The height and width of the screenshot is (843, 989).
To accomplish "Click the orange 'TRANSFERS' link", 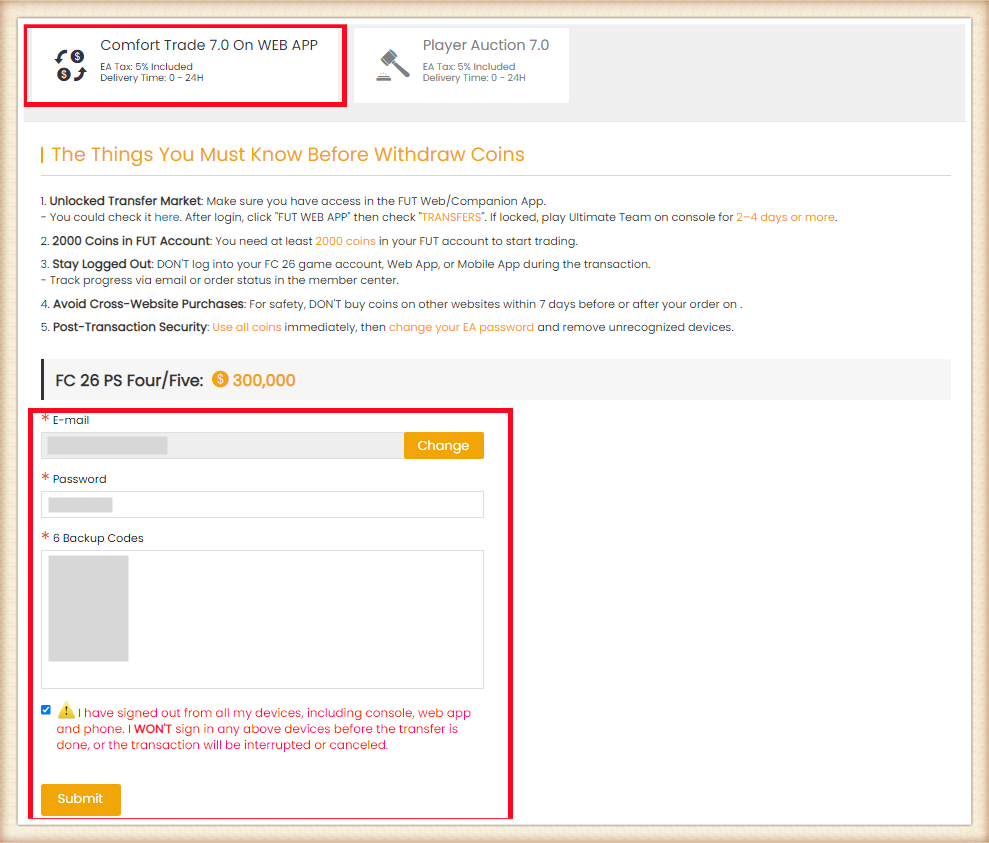I will coord(450,217).
